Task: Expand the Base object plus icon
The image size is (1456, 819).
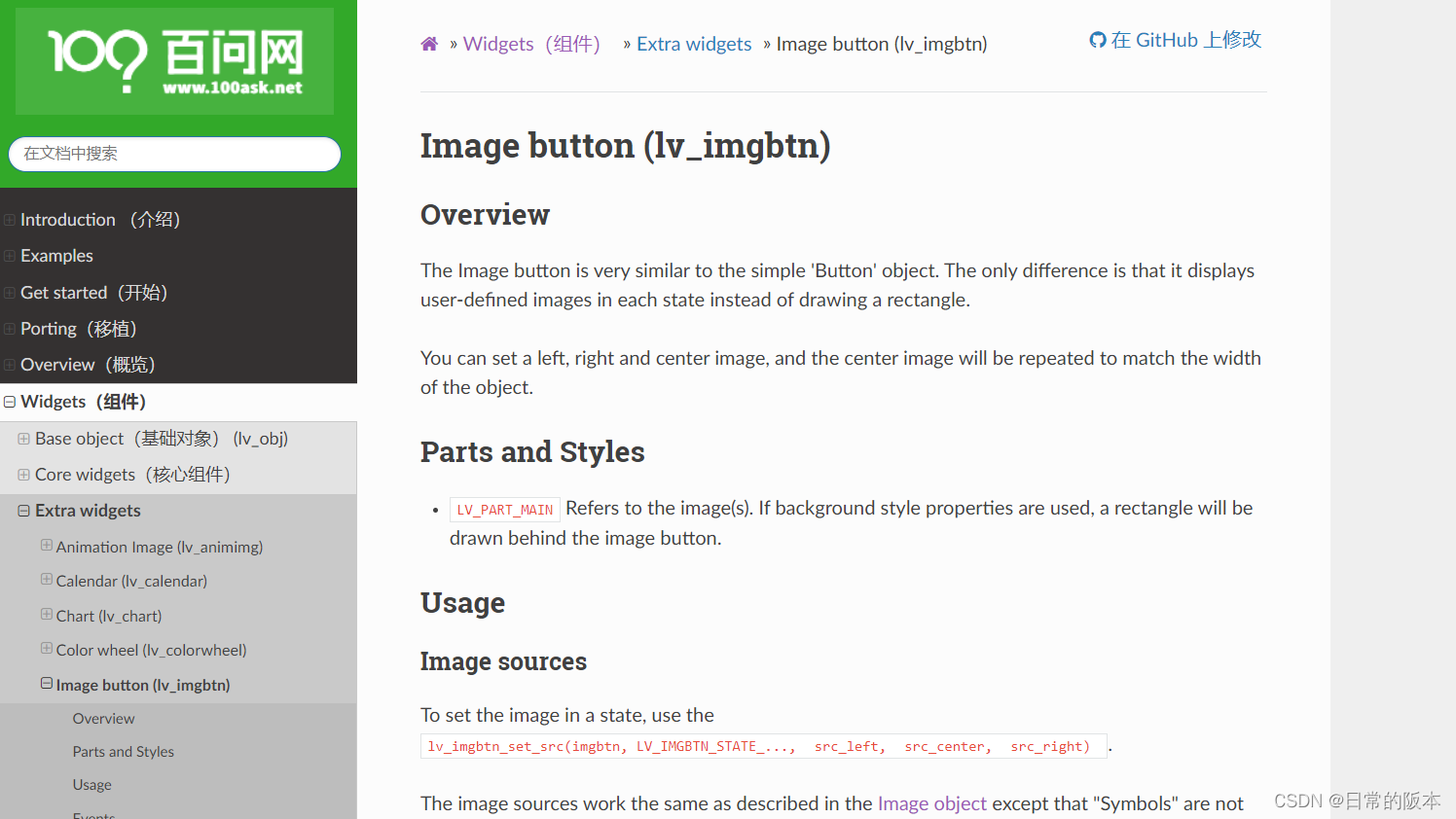Action: pos(23,439)
